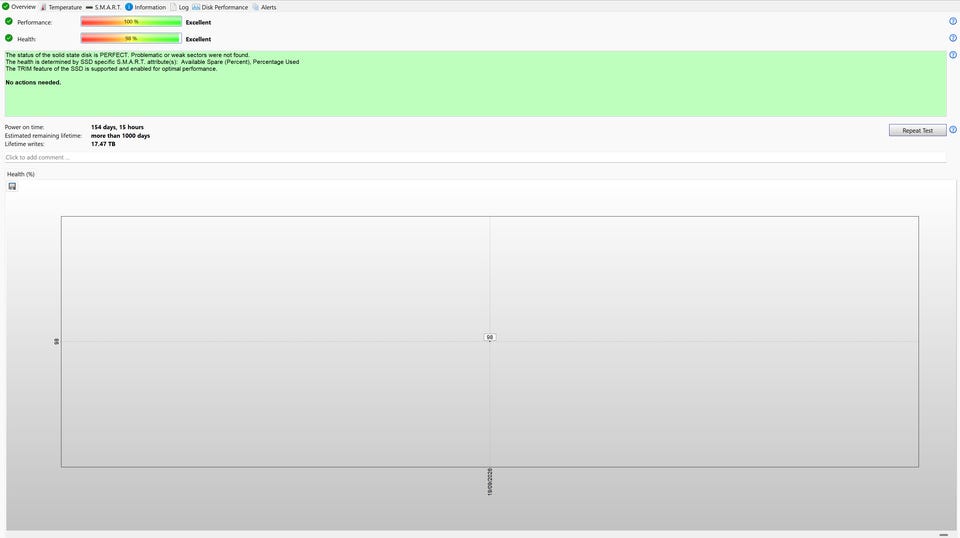The image size is (960, 538).
Task: Click the green checkmark icon beside Health
Action: pos(9,38)
